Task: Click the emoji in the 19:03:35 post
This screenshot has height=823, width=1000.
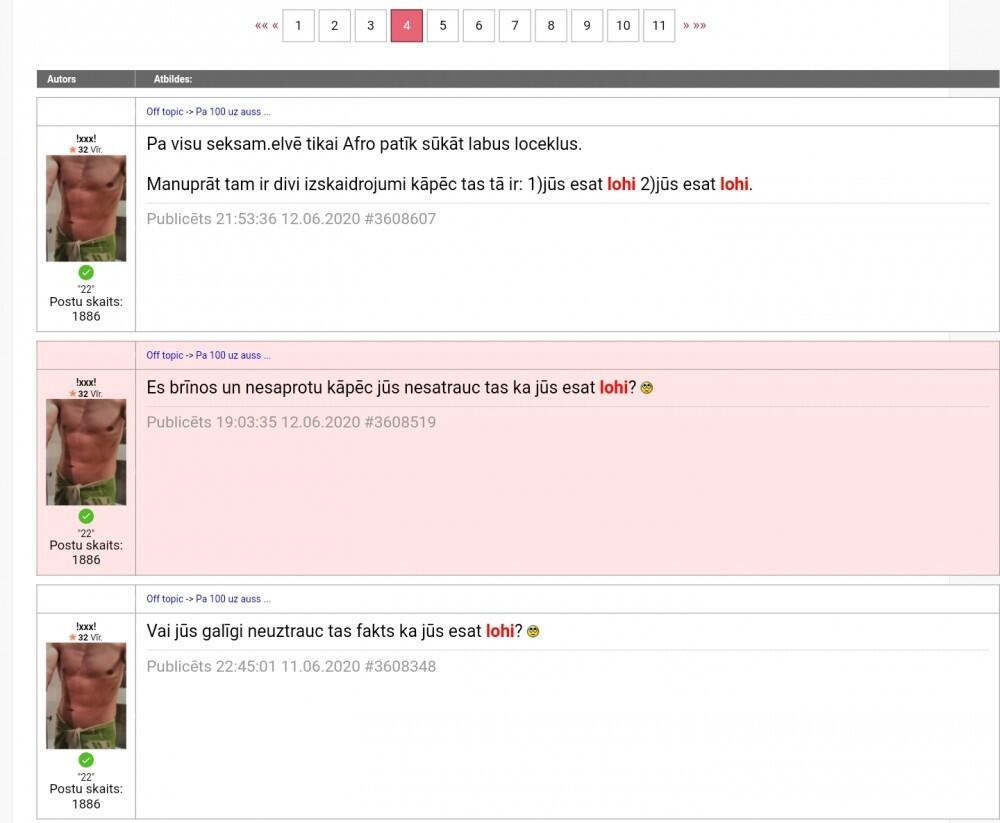Action: [x=646, y=388]
